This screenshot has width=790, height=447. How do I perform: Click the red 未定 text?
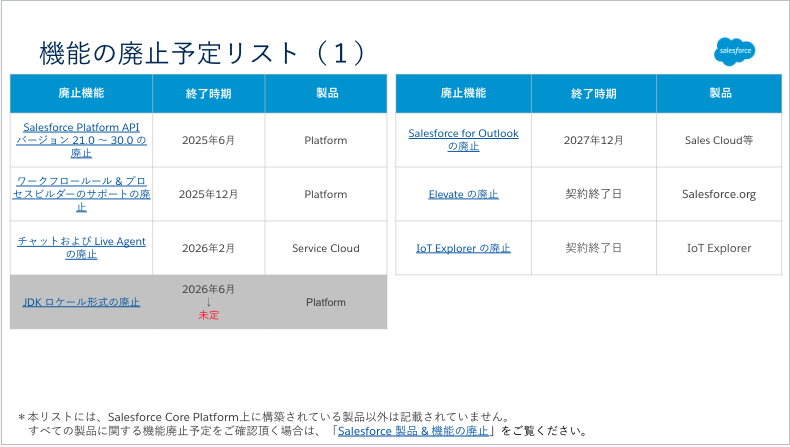tap(208, 315)
